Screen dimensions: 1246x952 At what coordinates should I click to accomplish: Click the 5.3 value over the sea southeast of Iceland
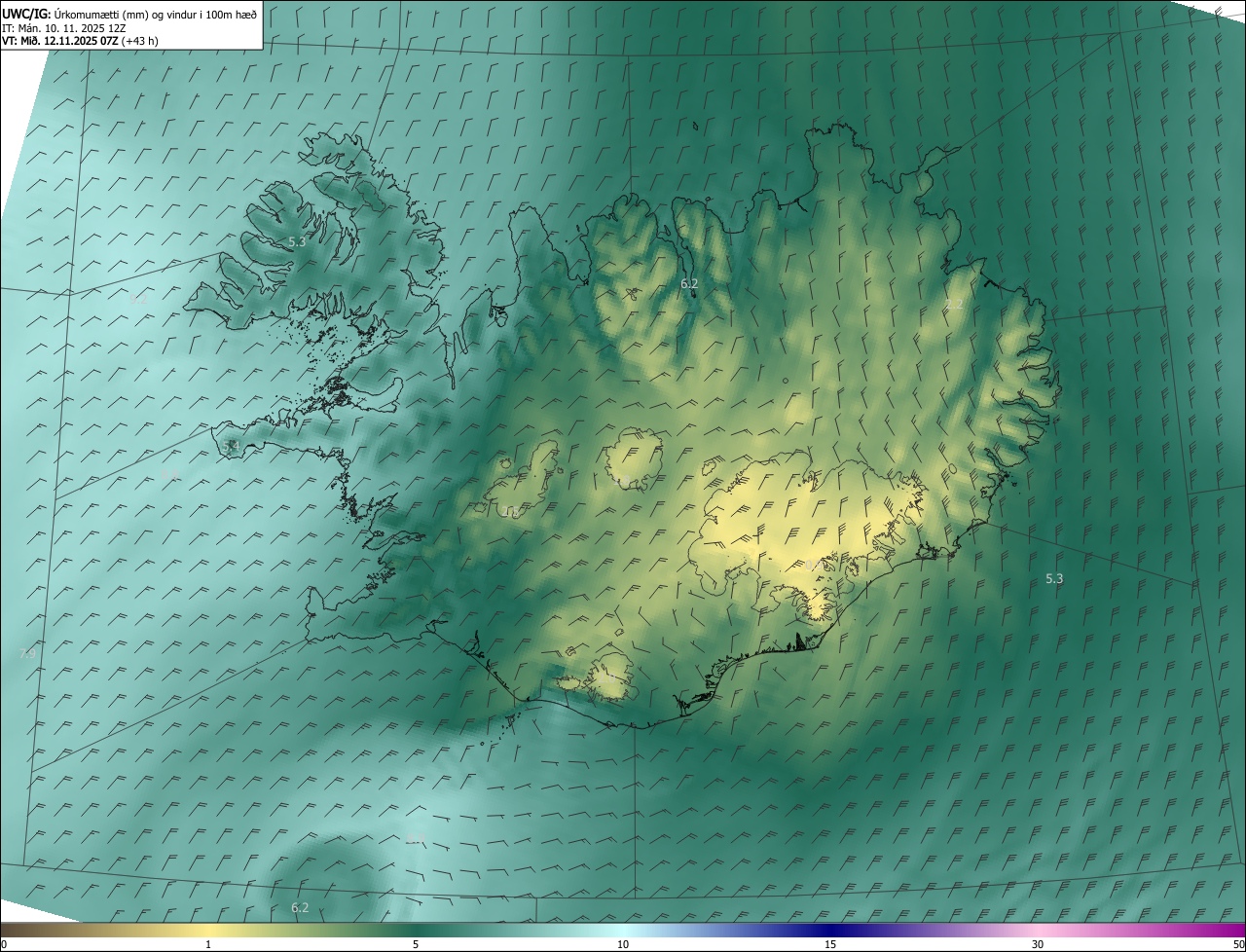tap(1054, 578)
